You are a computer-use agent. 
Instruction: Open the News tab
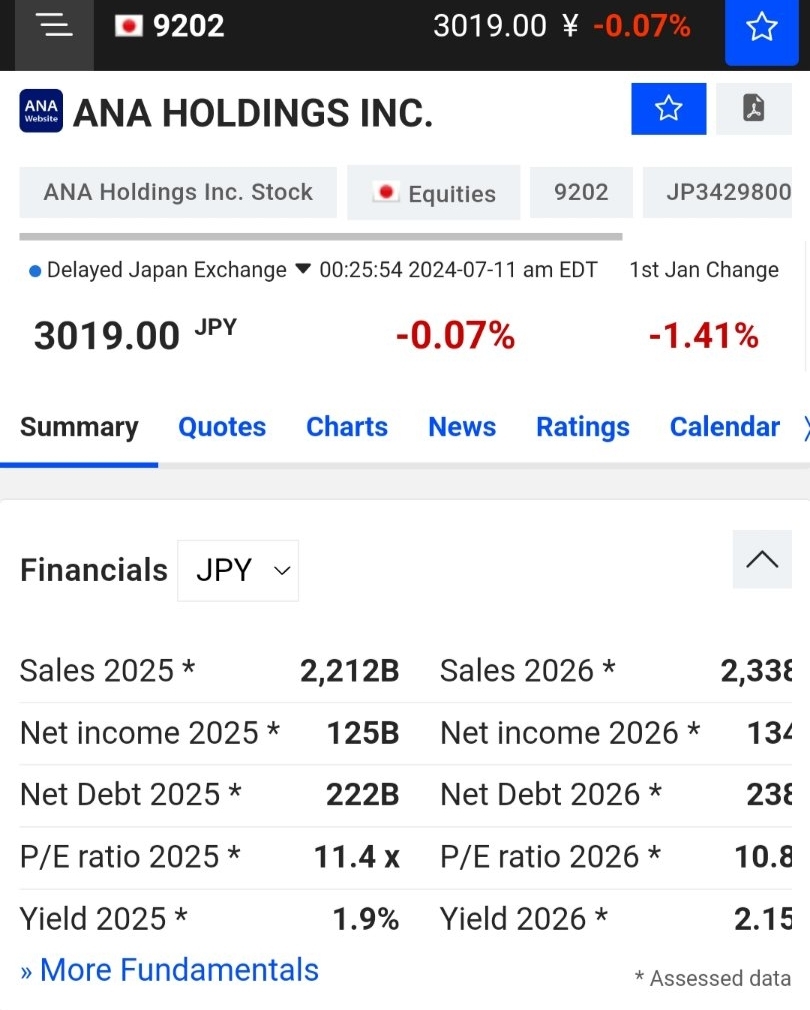point(462,427)
